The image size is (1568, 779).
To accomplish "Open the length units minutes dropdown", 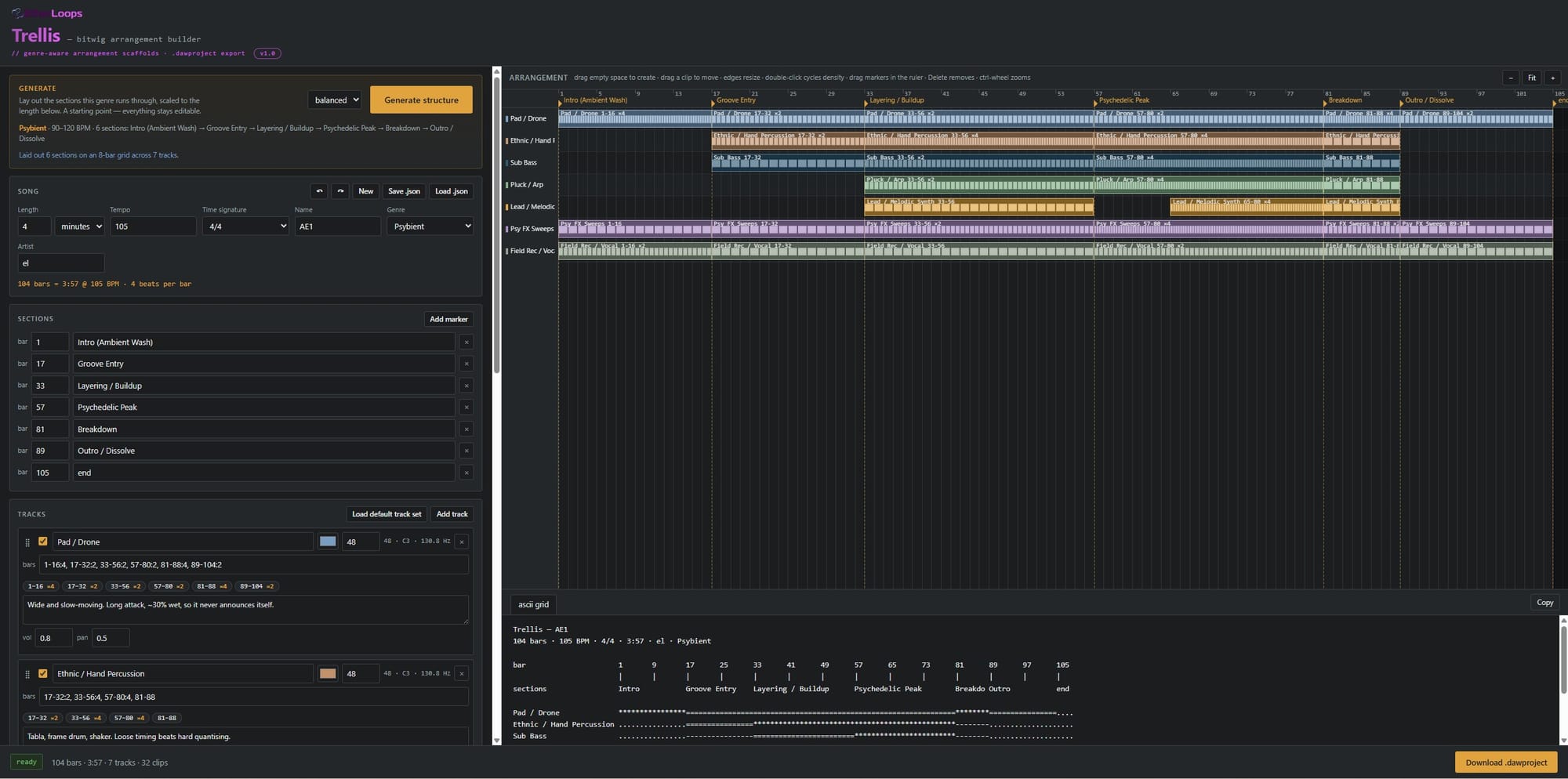I will coord(79,226).
